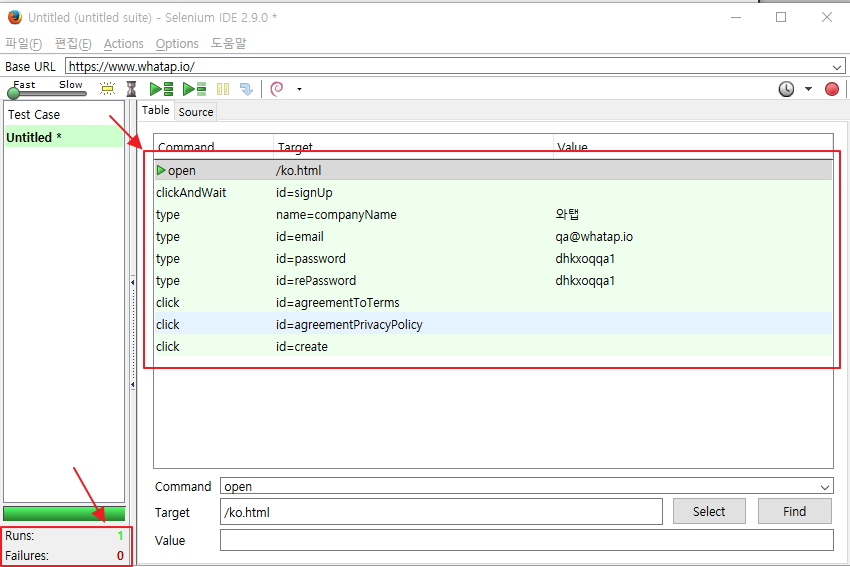Screen dimensions: 850x567
Task: Open the dropdown arrow beside the swirl icon
Action: (299, 89)
